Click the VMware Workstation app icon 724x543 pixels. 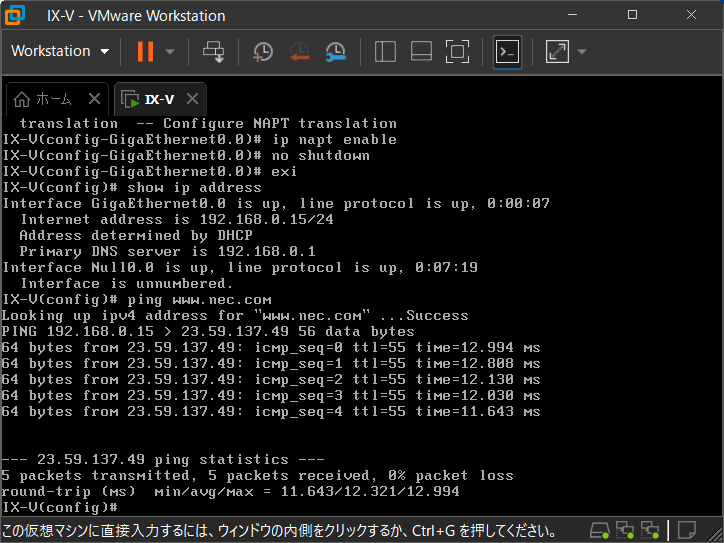coord(15,15)
